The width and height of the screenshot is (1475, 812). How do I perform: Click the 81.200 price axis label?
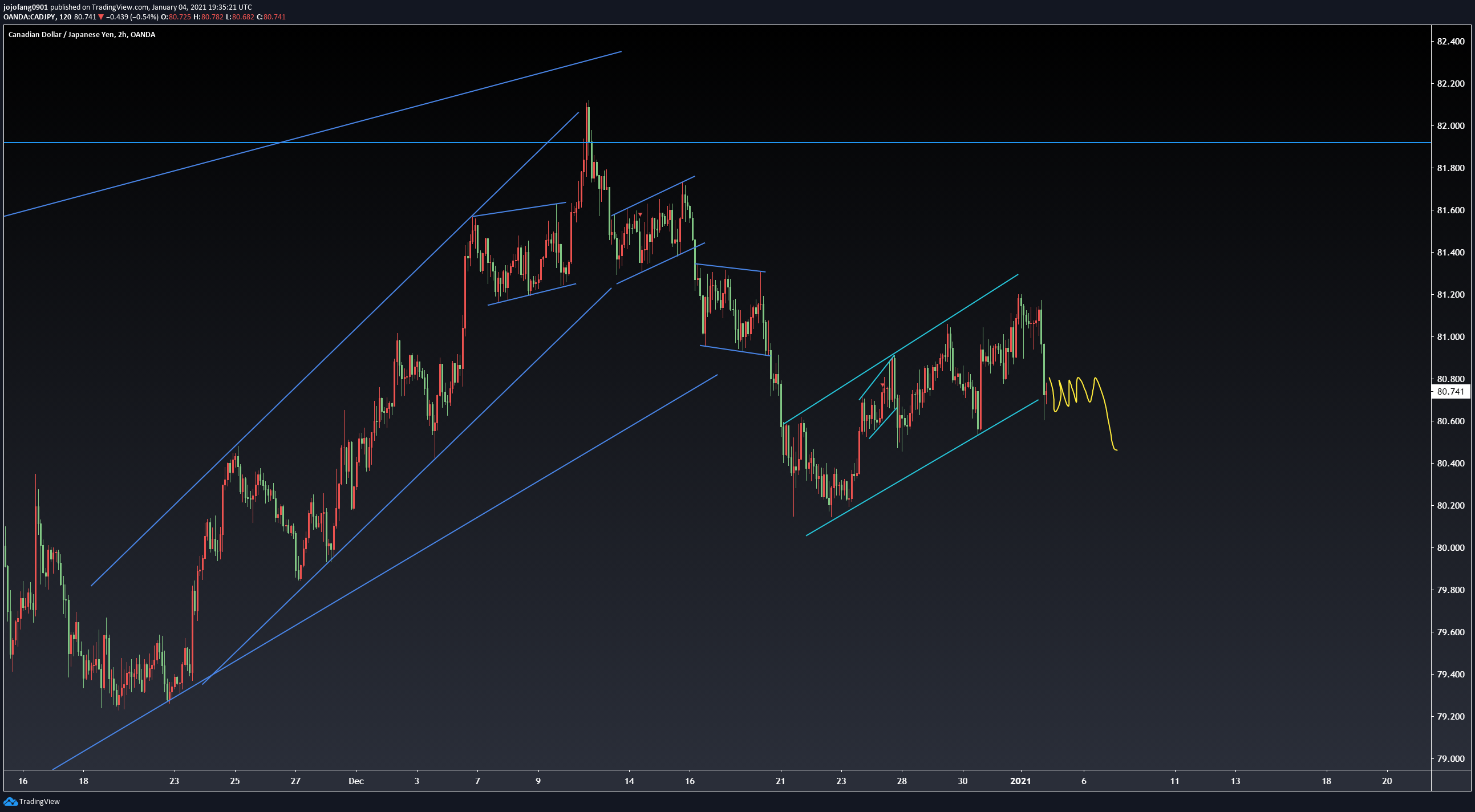coord(1450,294)
